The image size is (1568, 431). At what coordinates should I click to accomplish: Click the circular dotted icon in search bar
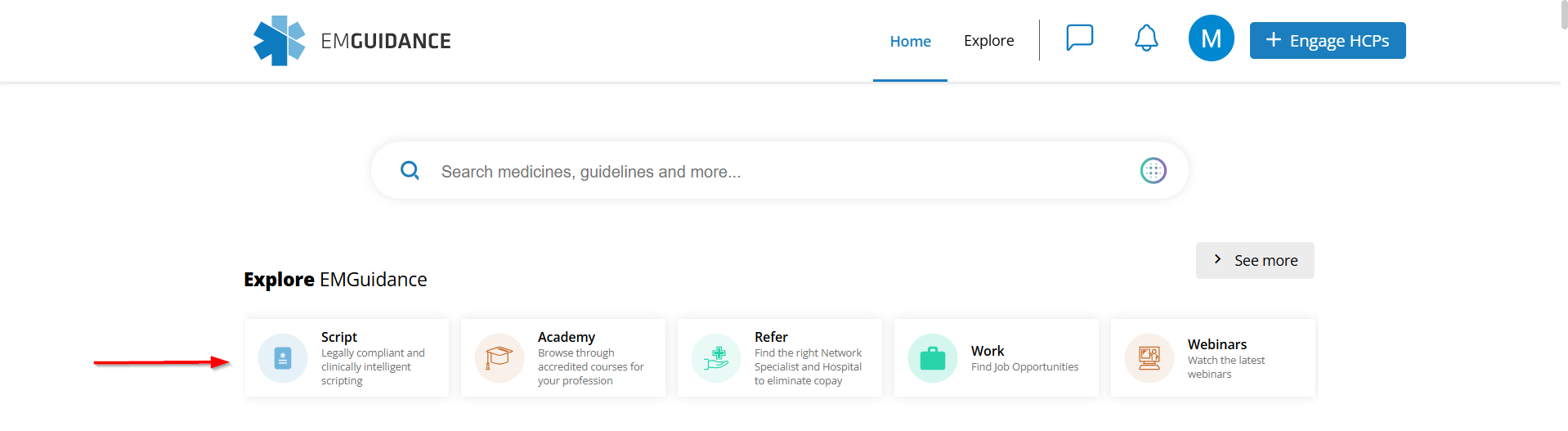(x=1153, y=171)
